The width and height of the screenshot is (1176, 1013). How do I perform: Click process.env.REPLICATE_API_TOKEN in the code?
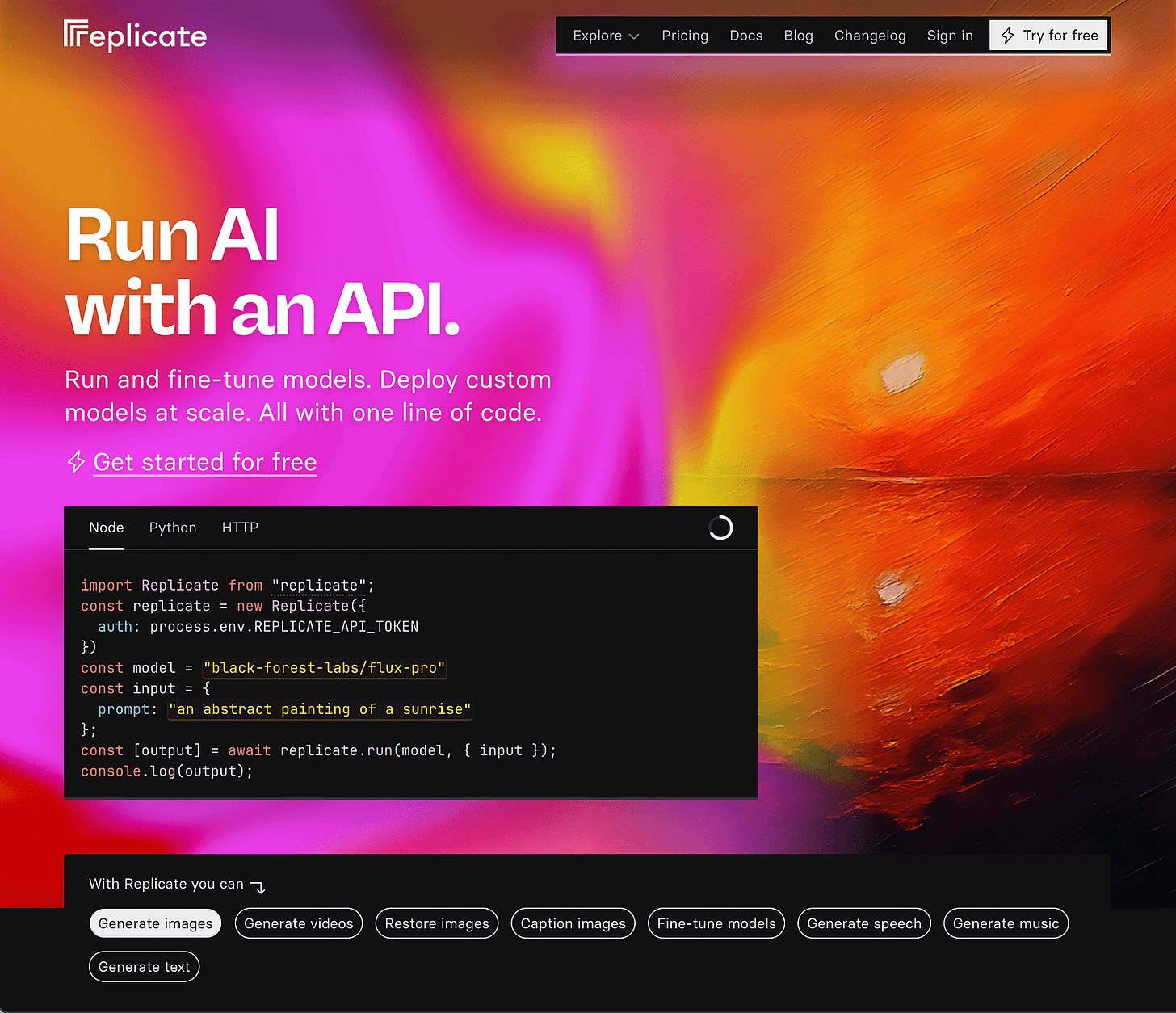click(284, 626)
